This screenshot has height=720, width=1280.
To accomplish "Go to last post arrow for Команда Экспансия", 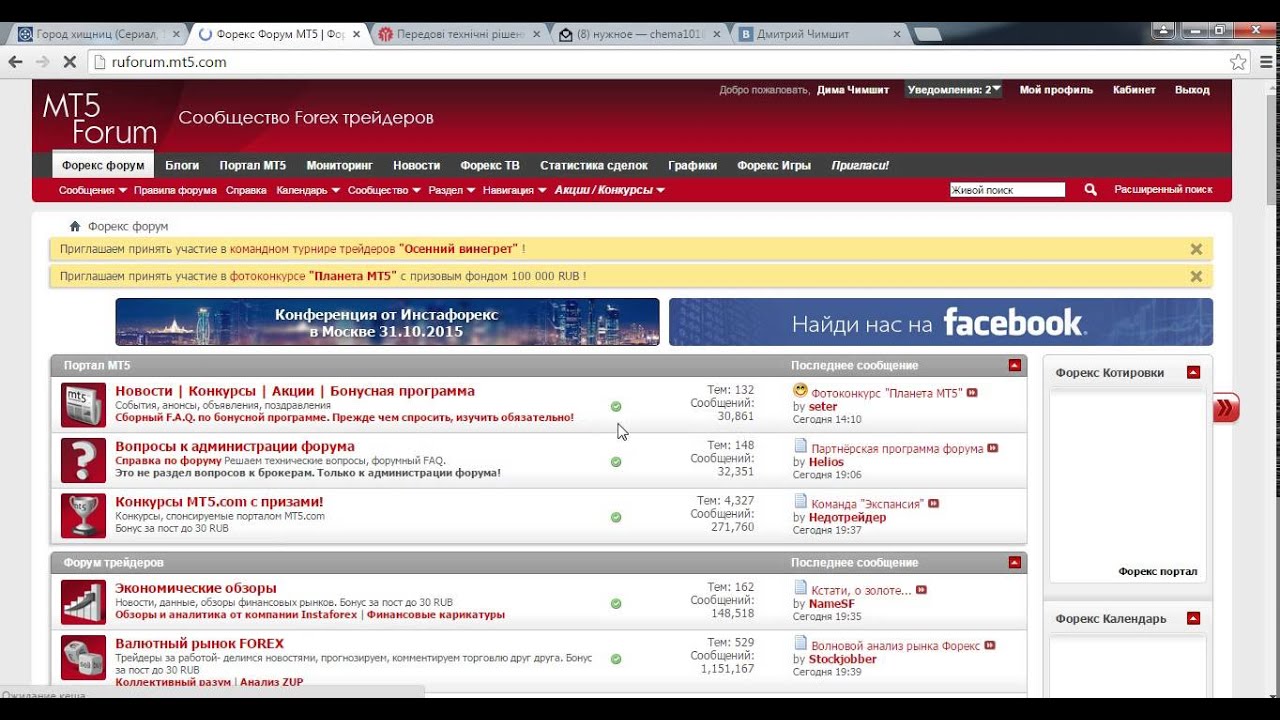I will coord(933,504).
